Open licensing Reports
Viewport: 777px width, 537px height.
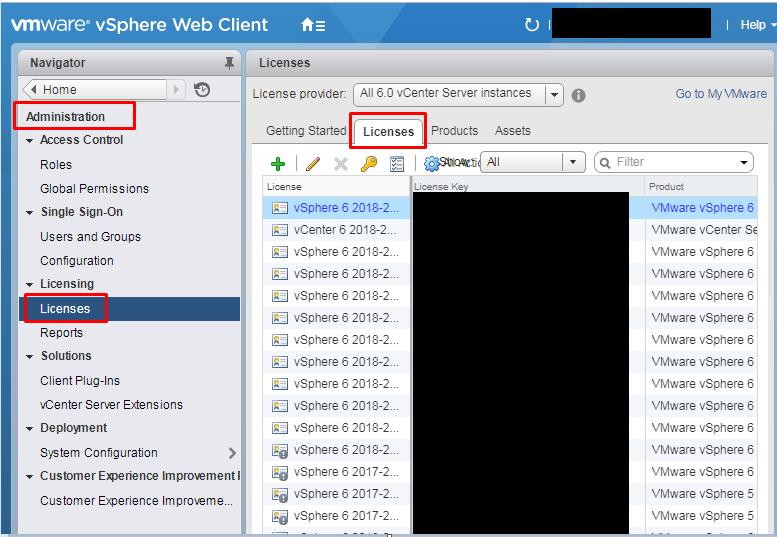coord(61,333)
